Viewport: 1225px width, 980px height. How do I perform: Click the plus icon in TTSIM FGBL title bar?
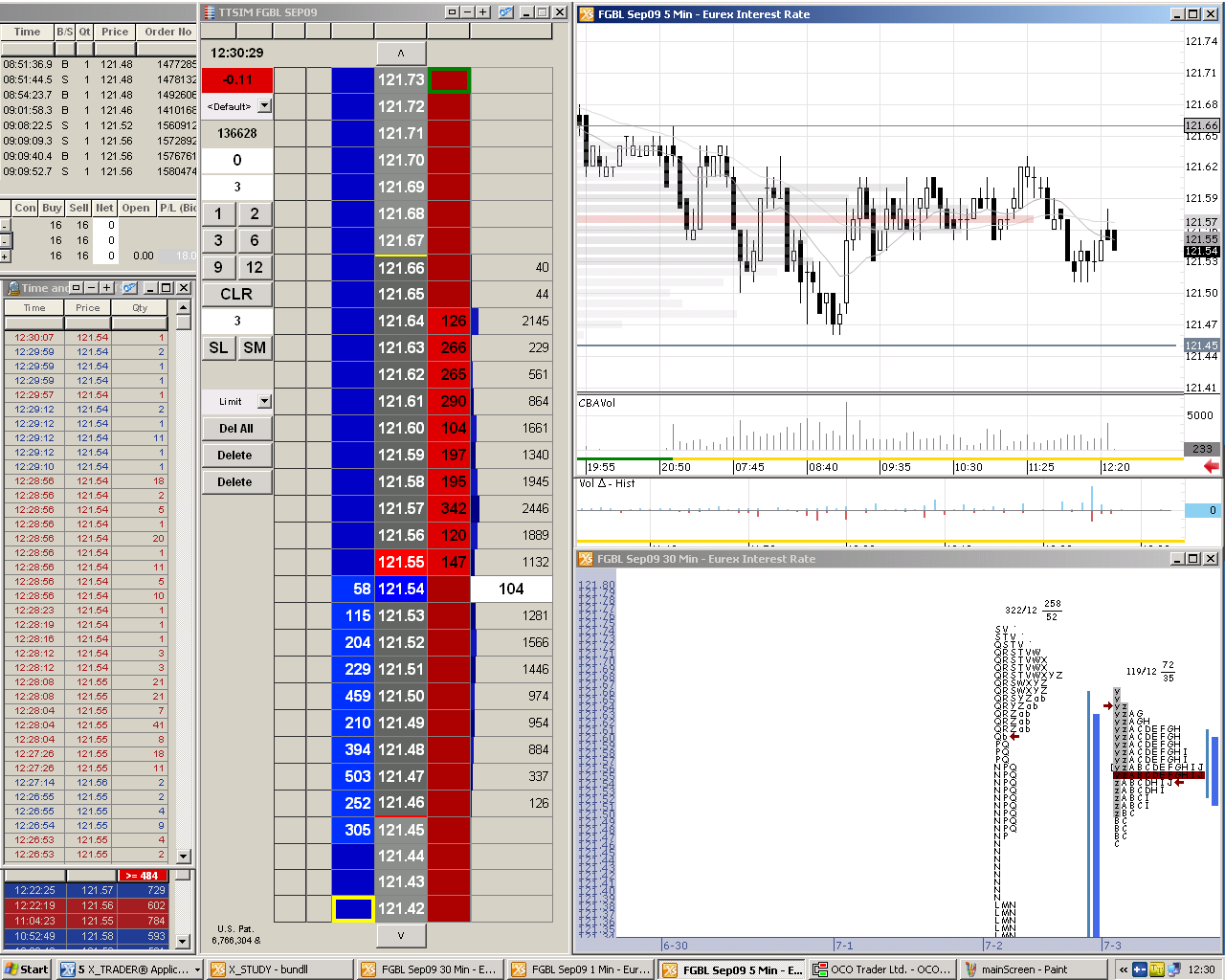click(x=482, y=12)
